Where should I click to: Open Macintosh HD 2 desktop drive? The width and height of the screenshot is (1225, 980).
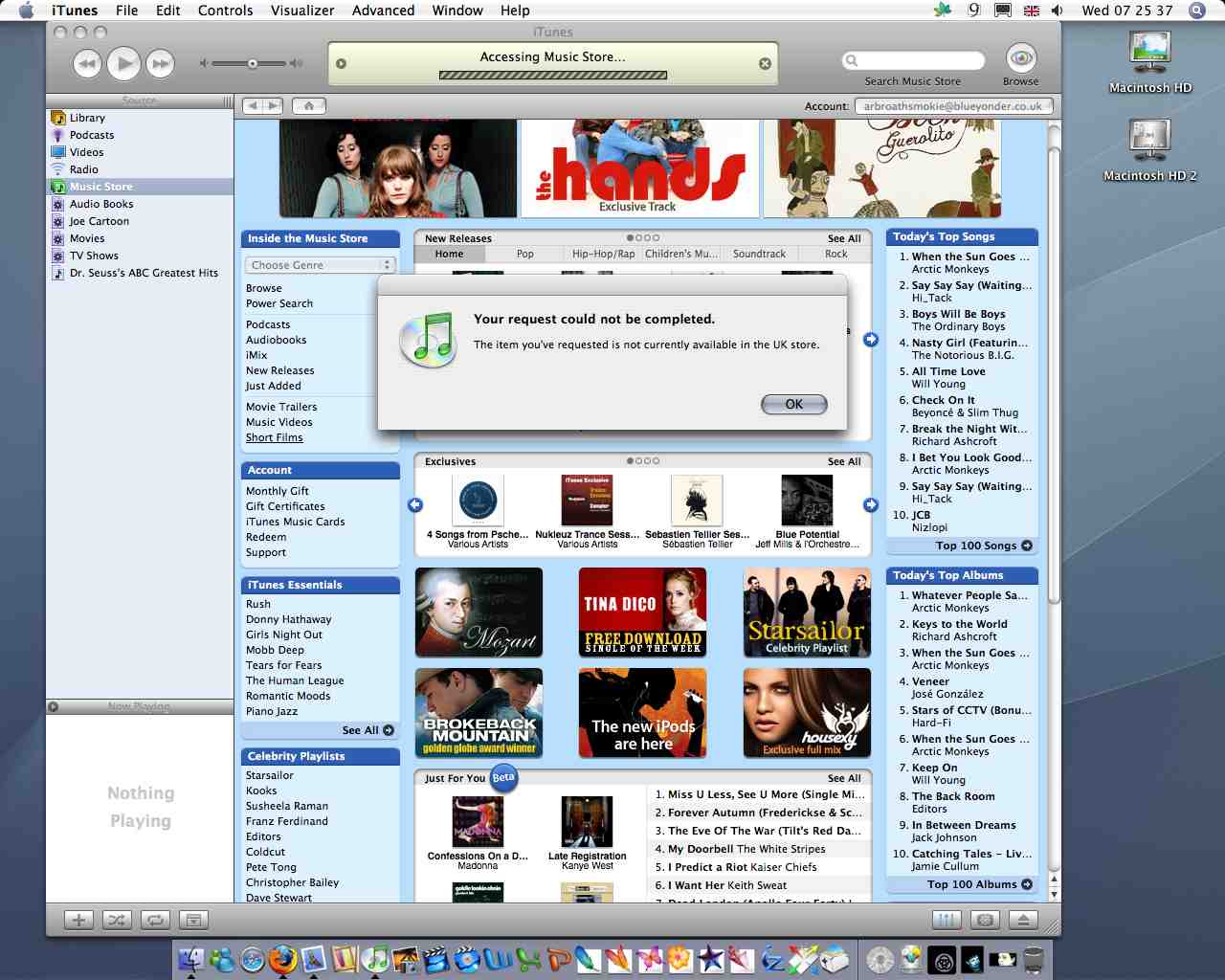[x=1150, y=142]
